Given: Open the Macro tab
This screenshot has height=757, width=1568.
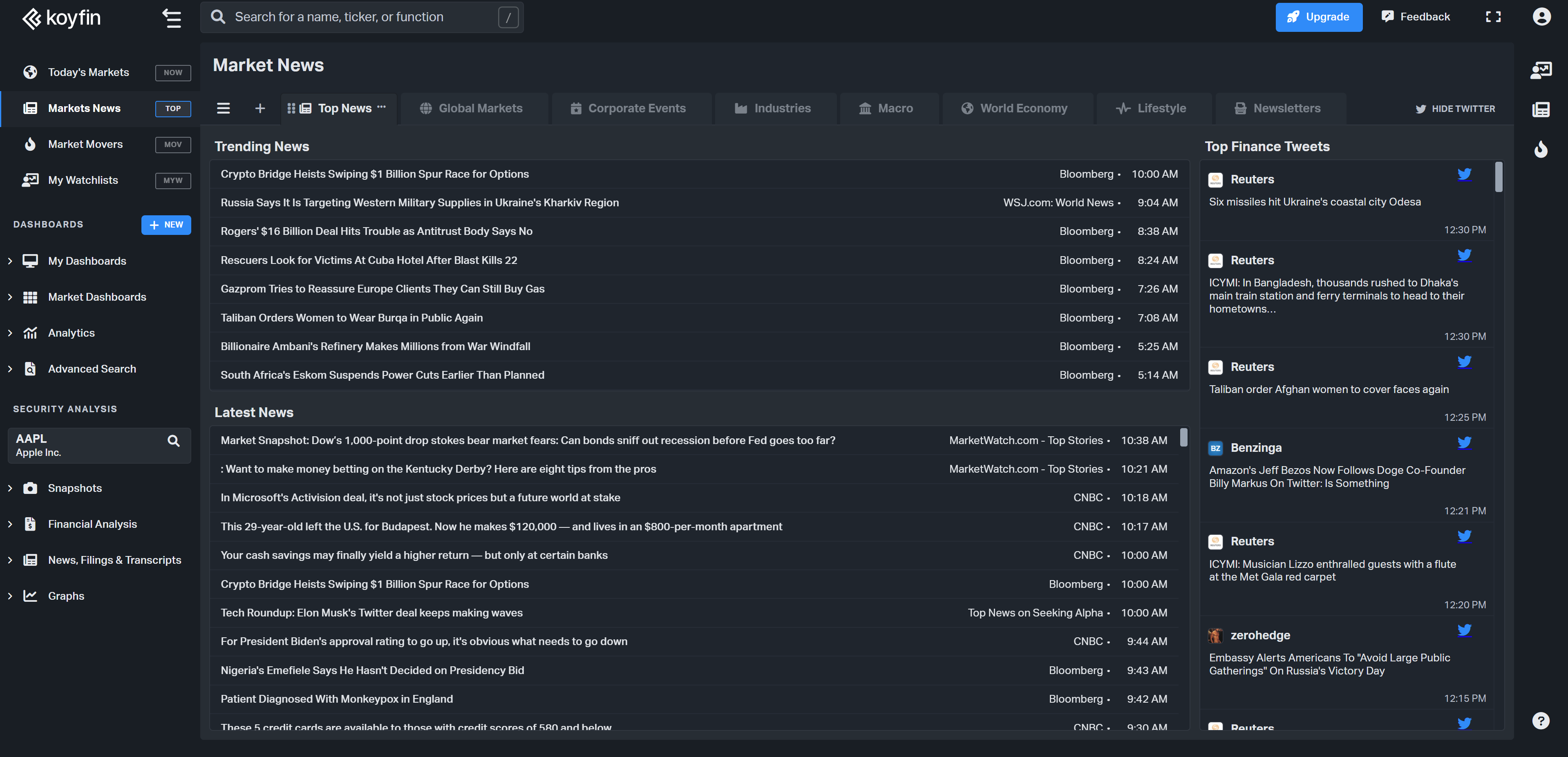Looking at the screenshot, I should (889, 108).
